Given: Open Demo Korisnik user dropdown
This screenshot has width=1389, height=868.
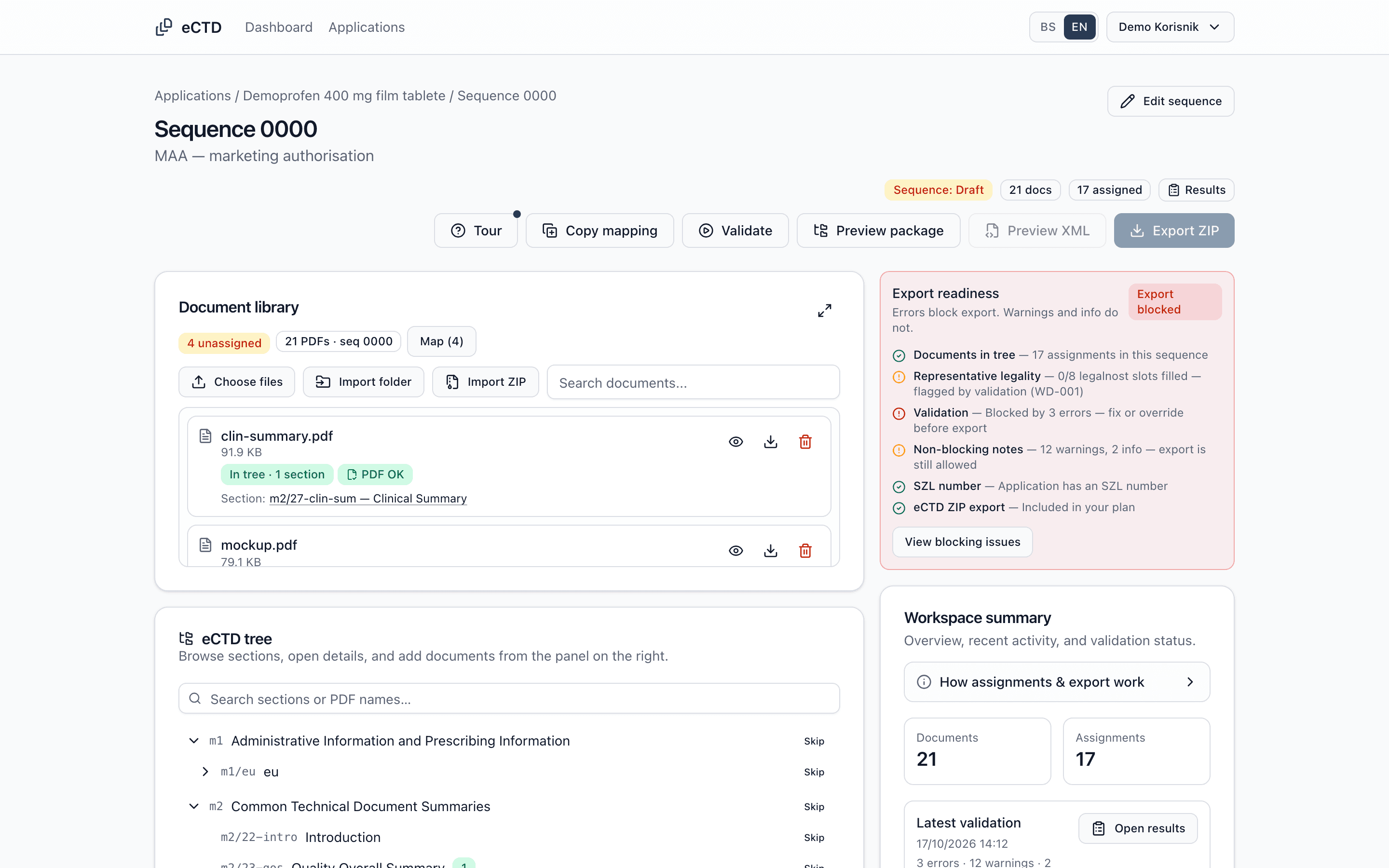Looking at the screenshot, I should pos(1170,27).
